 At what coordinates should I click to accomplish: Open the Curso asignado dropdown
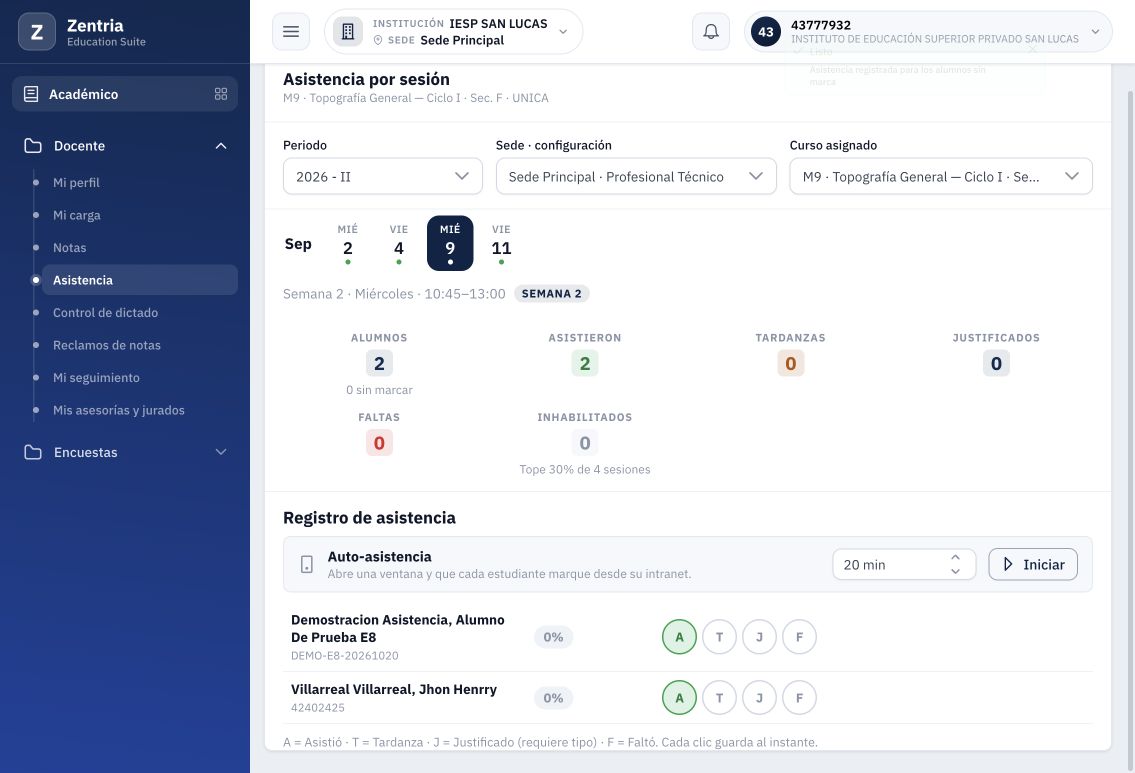[x=941, y=177]
